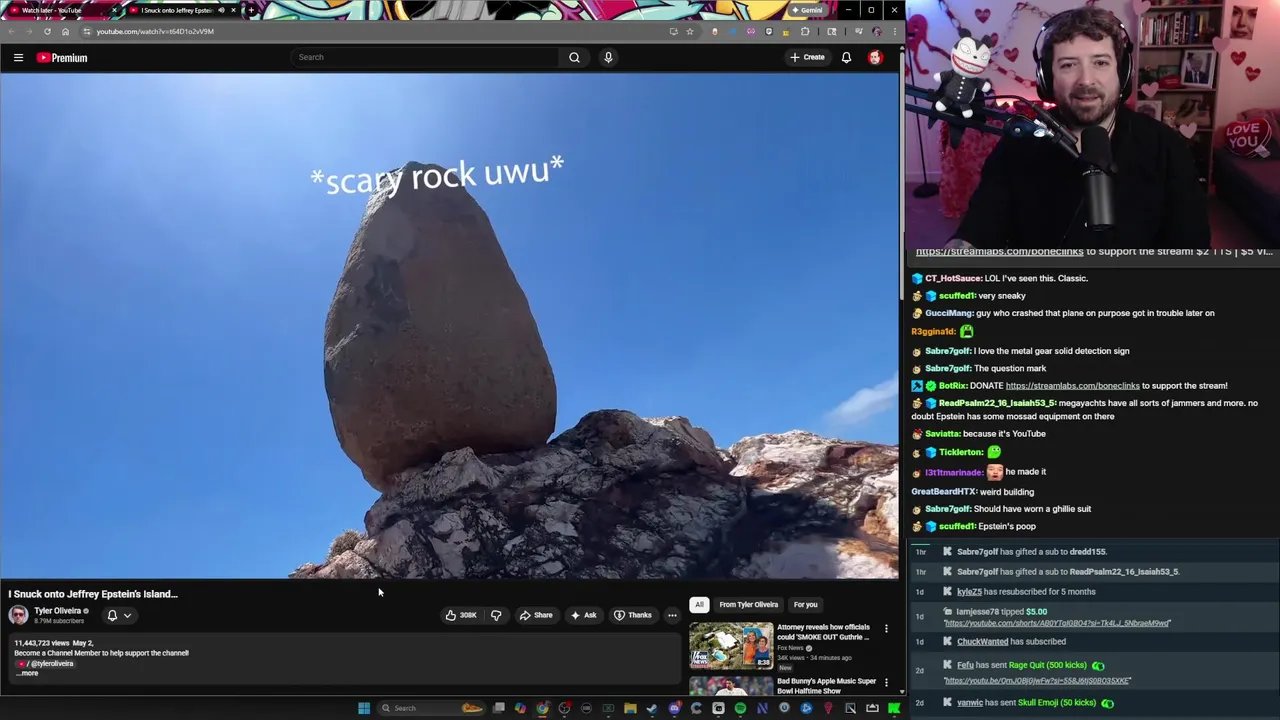The width and height of the screenshot is (1280, 720).
Task: Like the video with thumbs up
Action: pyautogui.click(x=461, y=615)
